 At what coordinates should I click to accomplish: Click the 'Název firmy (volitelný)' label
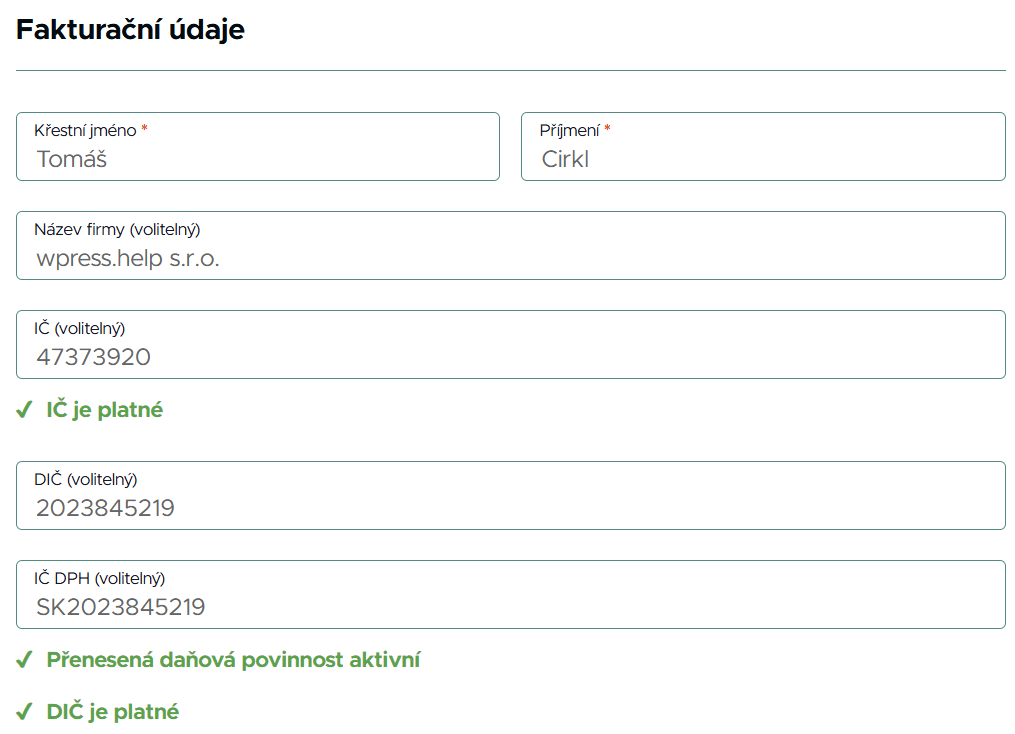point(124,230)
